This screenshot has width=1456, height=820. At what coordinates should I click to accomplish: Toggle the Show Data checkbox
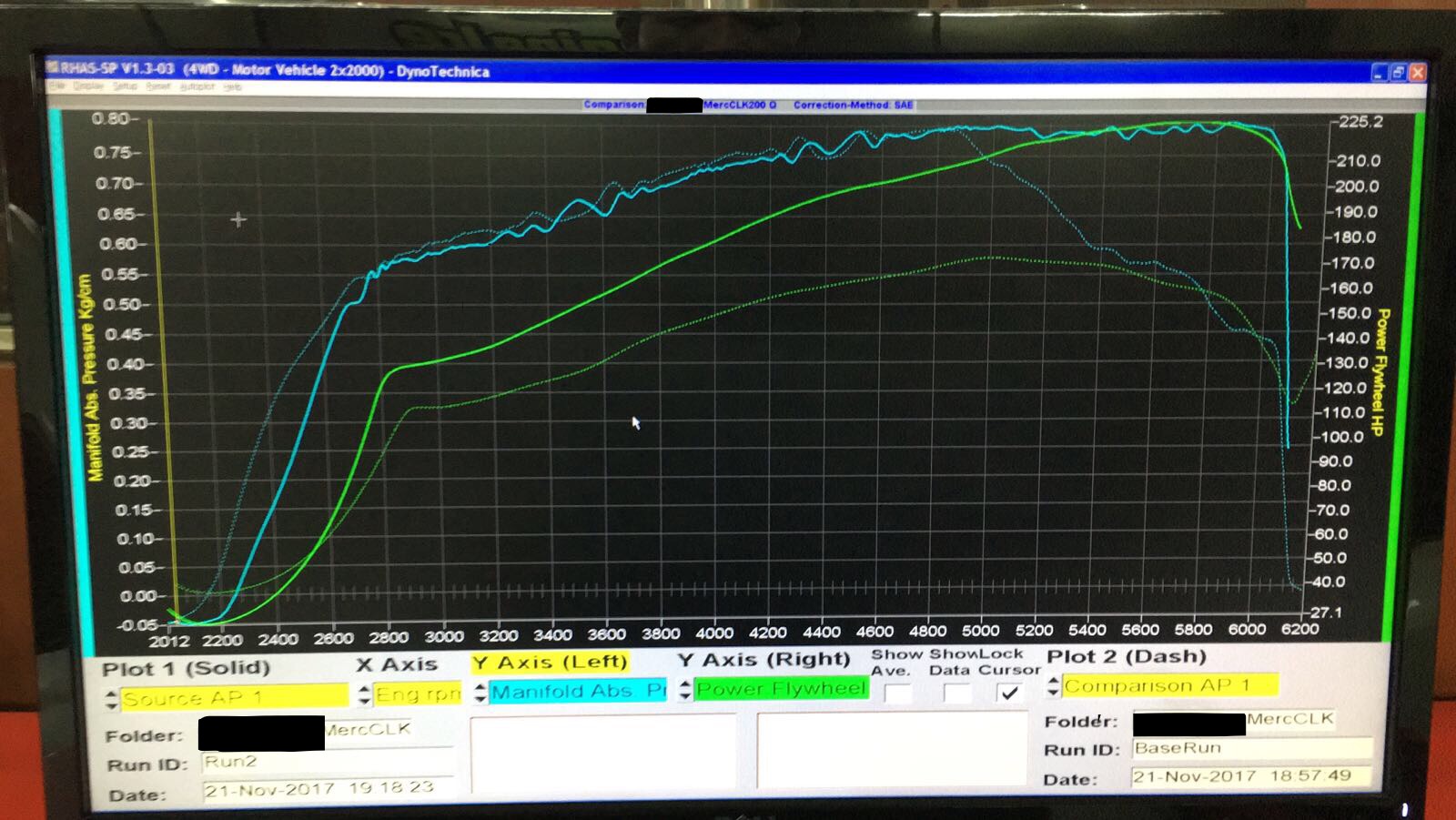pos(955,693)
